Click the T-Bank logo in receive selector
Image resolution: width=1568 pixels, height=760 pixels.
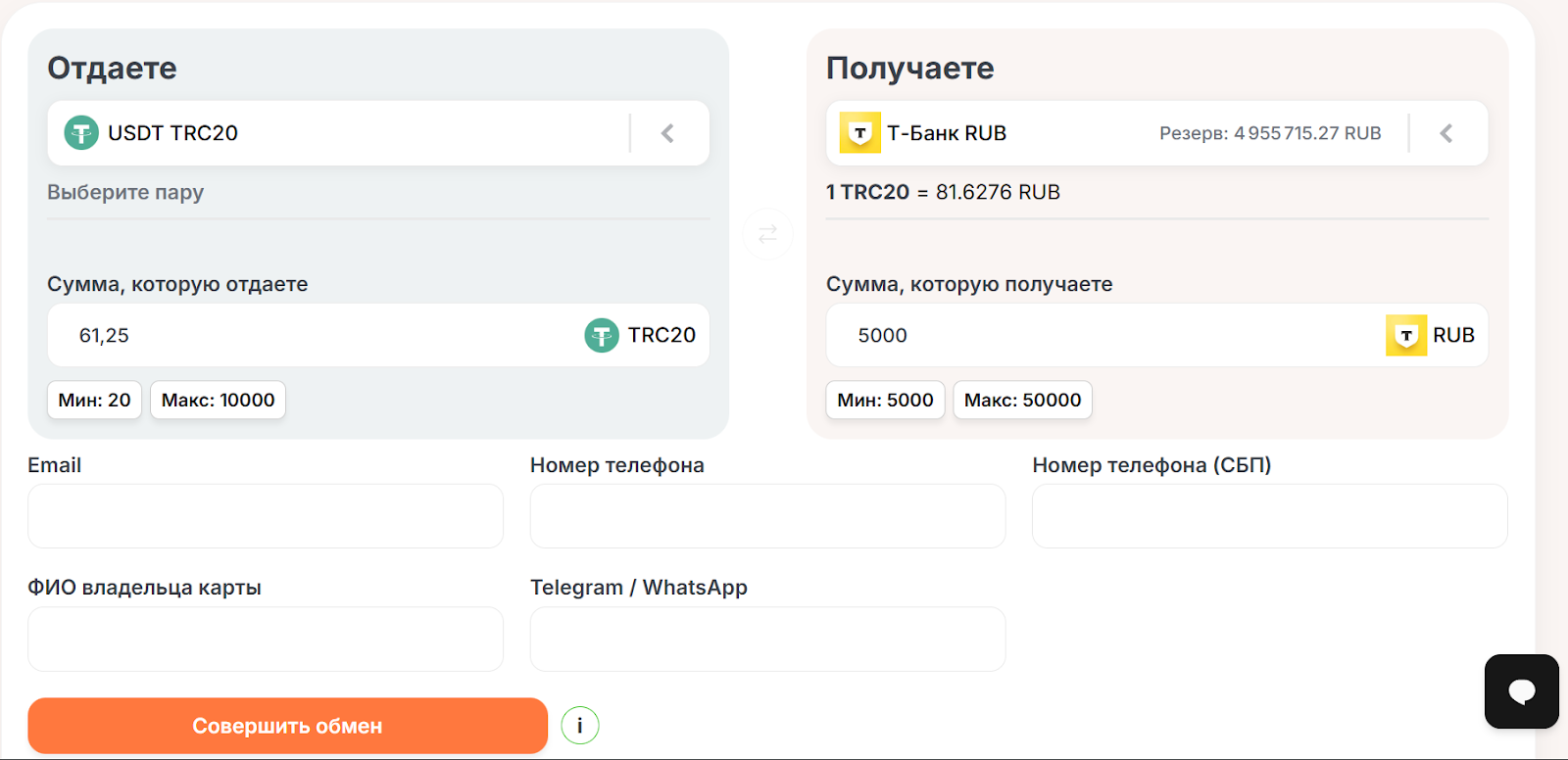[x=859, y=133]
